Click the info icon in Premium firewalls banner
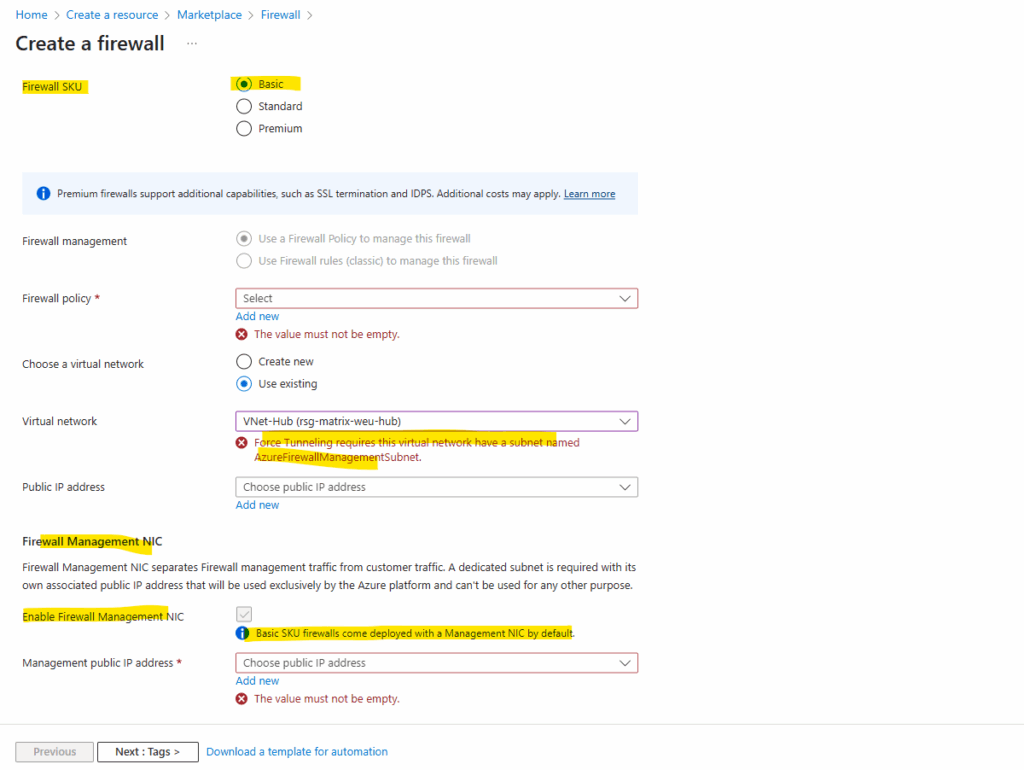1024x770 pixels. (x=43, y=194)
